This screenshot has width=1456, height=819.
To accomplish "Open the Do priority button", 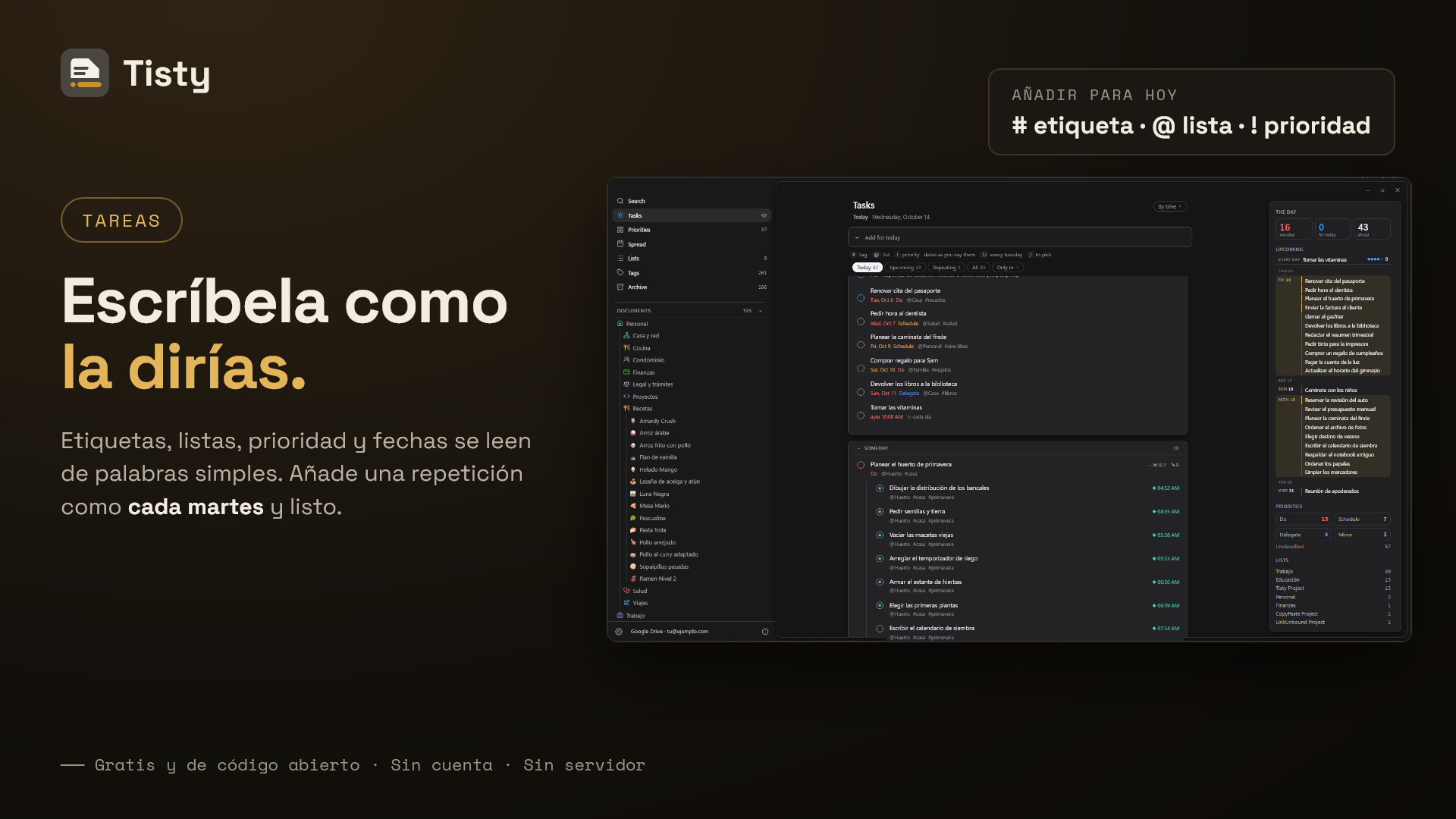I will point(1304,519).
